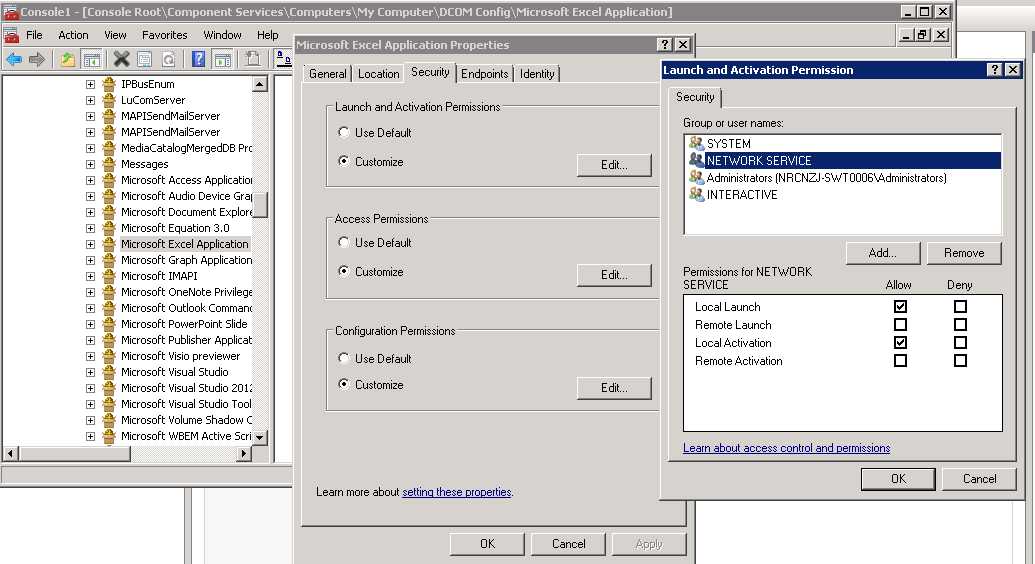Open the File menu
This screenshot has height=564, width=1035.
point(34,35)
